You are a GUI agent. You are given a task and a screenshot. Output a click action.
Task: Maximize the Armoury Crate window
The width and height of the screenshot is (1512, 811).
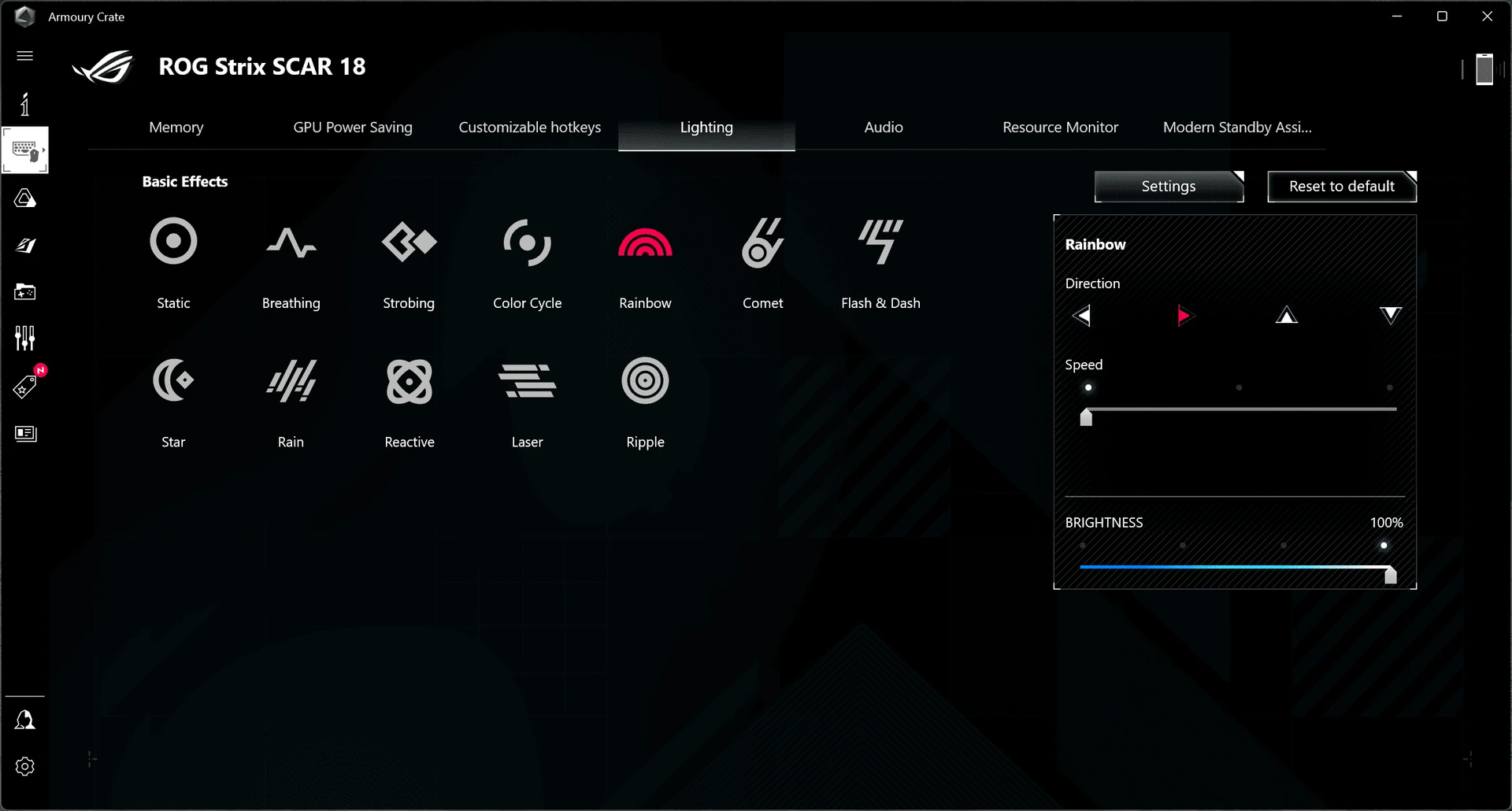pyautogui.click(x=1442, y=17)
